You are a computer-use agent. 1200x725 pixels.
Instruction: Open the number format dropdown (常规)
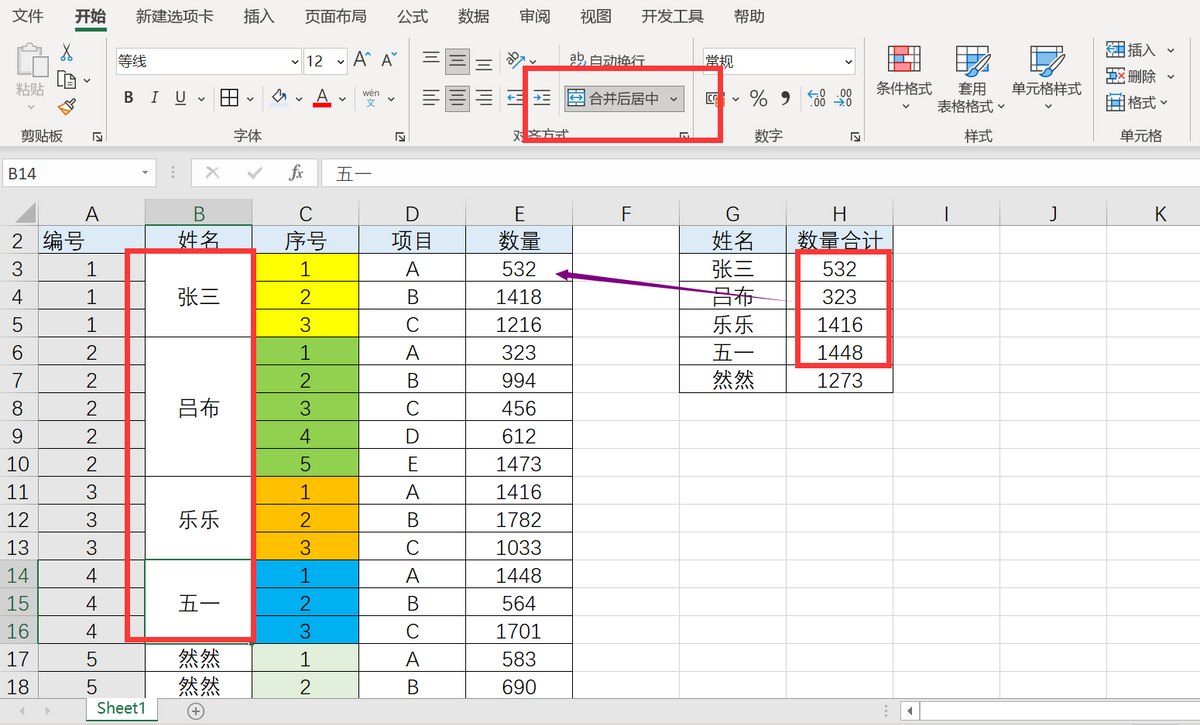(848, 62)
